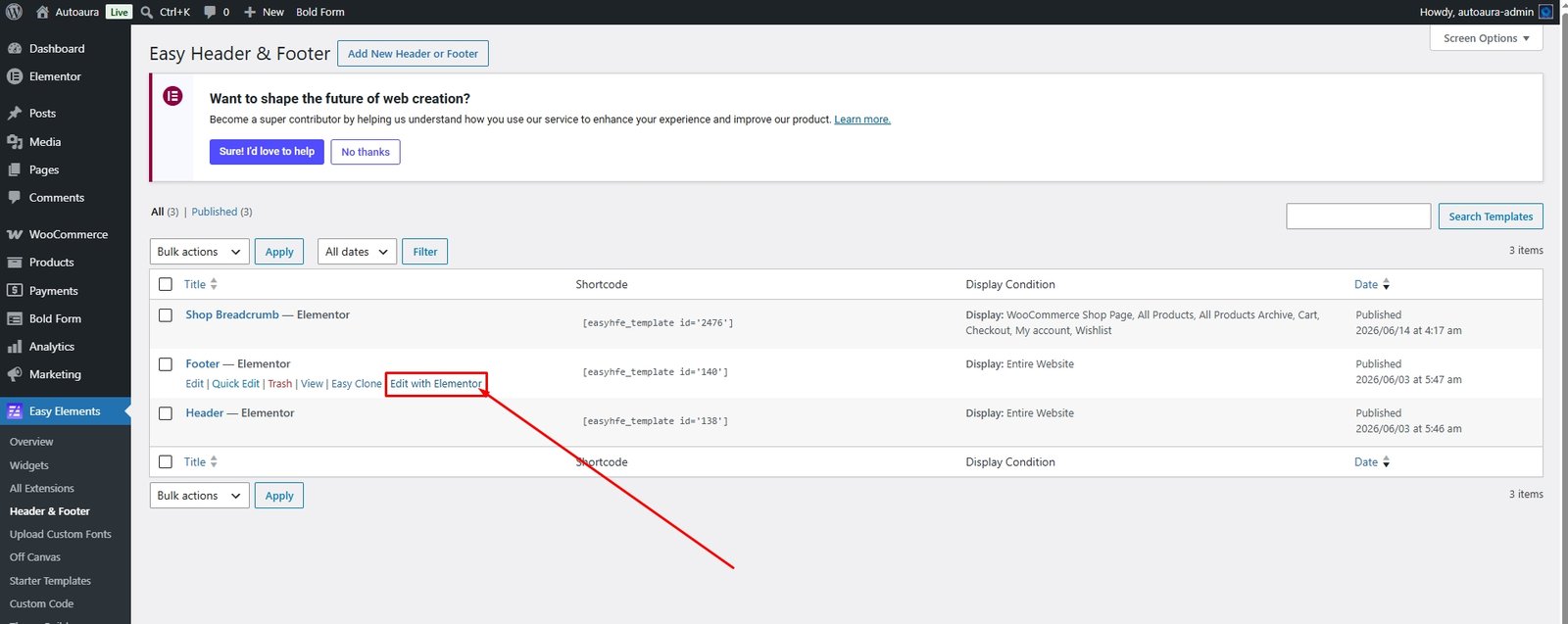Click shortcode text with id='2476'
Screen dimensions: 1568x624
658,323
